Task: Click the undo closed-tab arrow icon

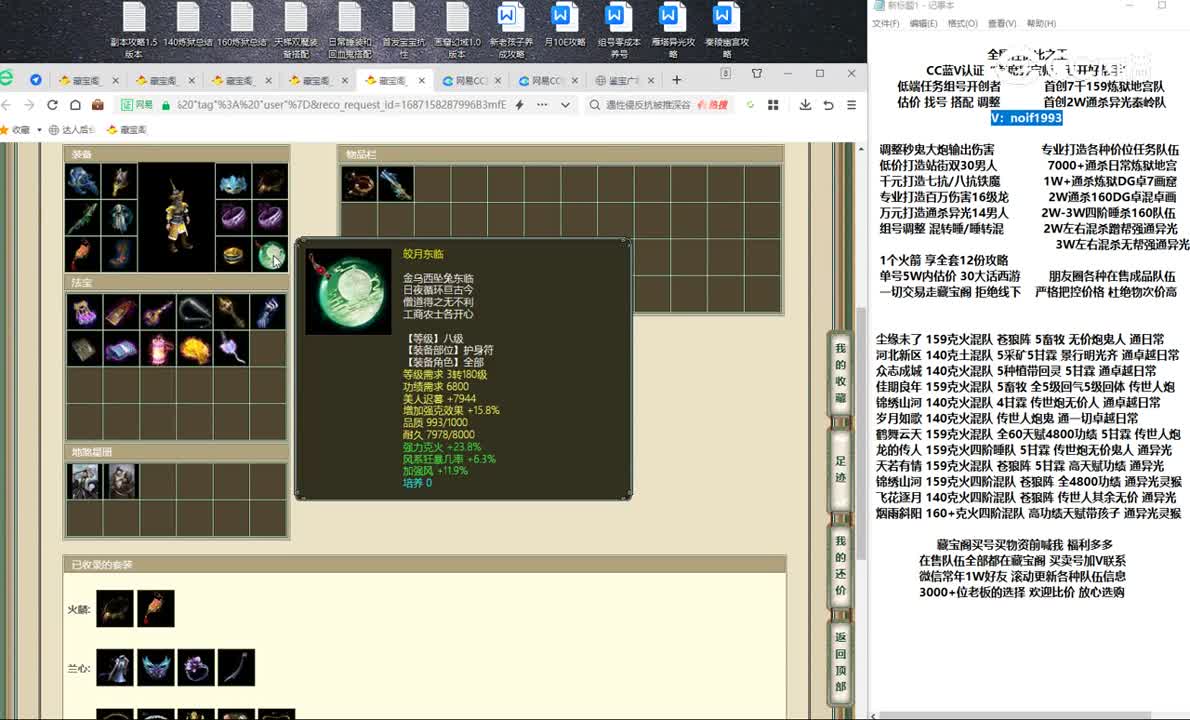Action: pyautogui.click(x=829, y=105)
